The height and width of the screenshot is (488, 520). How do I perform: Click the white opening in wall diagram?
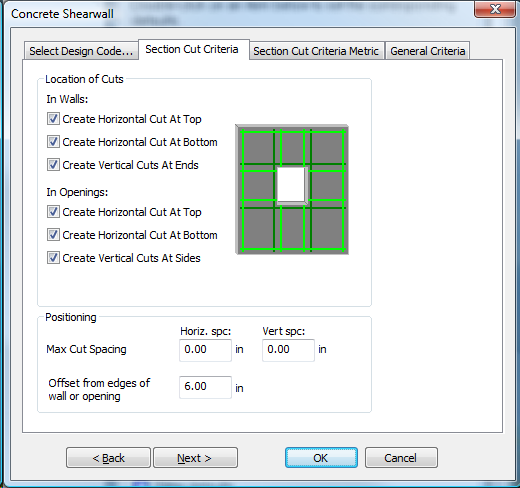pyautogui.click(x=292, y=185)
